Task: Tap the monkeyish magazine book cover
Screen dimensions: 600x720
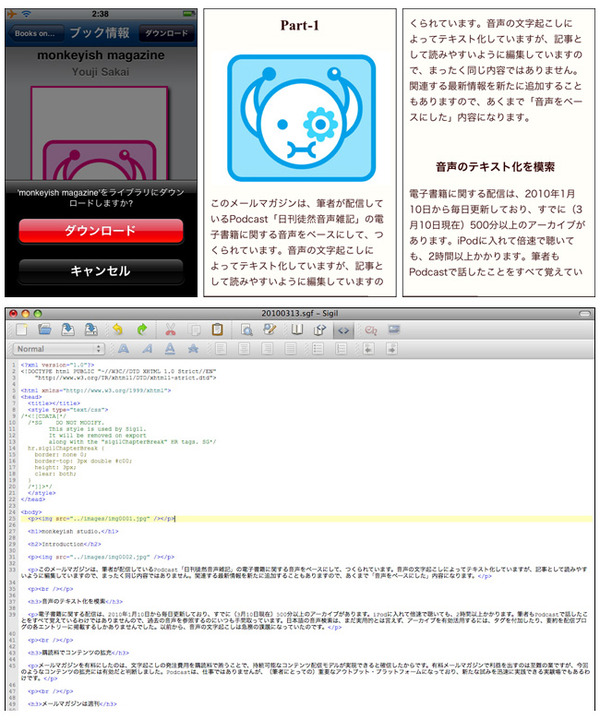Action: coord(99,133)
